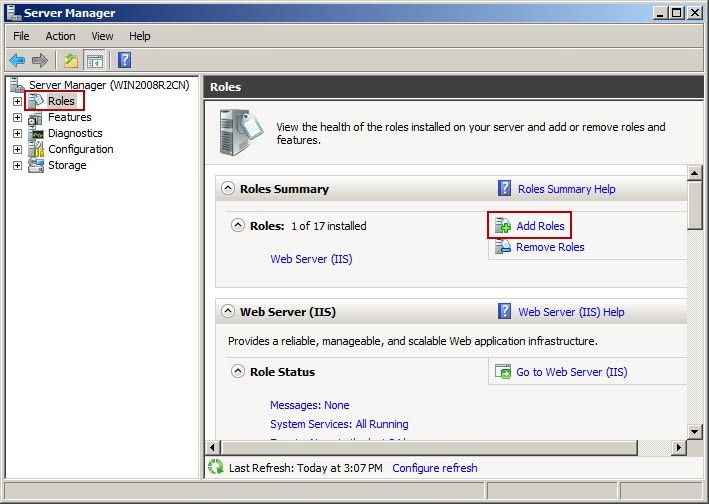Select the Features node label
The width and height of the screenshot is (709, 504).
(x=70, y=117)
